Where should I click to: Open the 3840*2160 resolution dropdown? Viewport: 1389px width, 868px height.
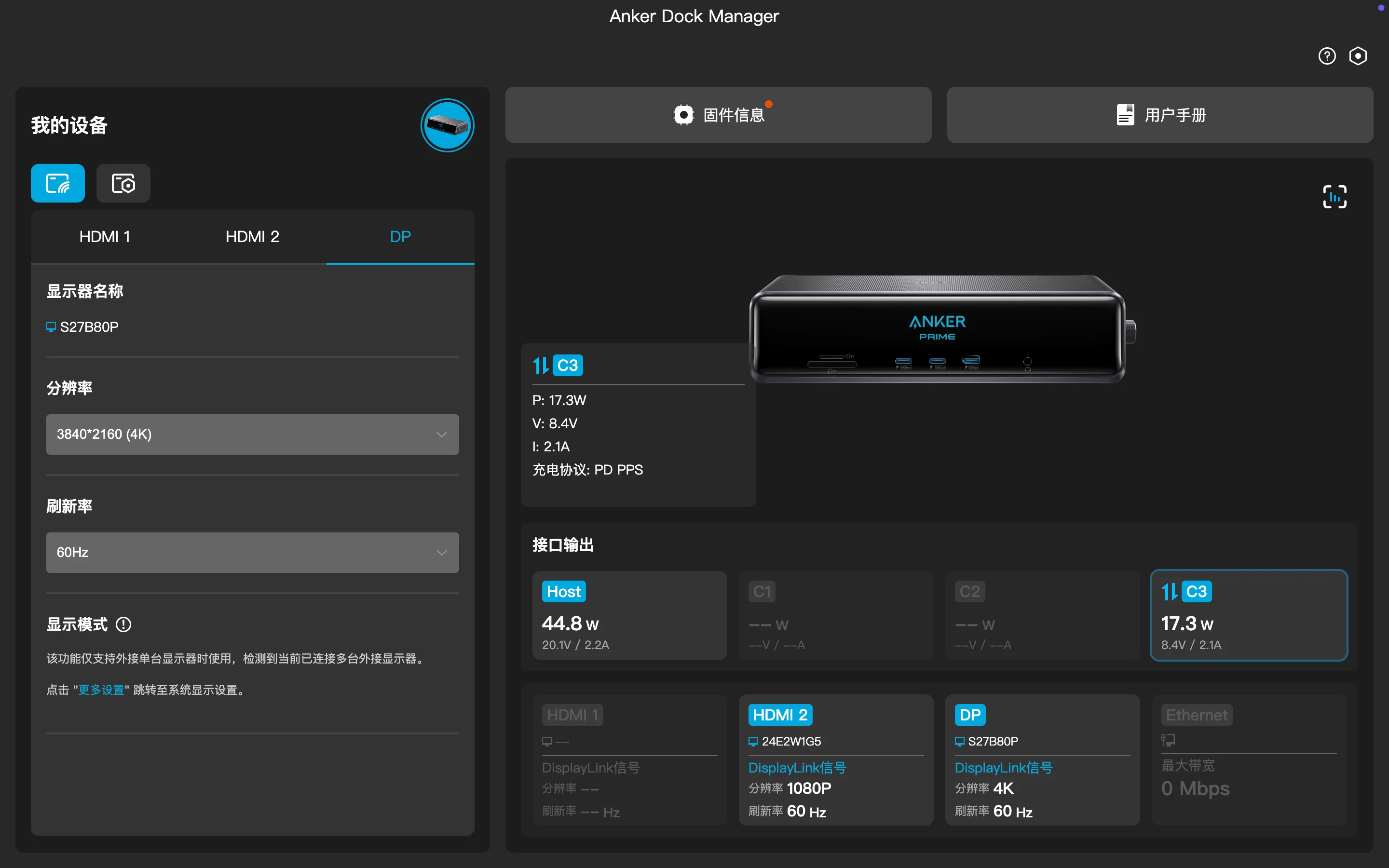252,434
